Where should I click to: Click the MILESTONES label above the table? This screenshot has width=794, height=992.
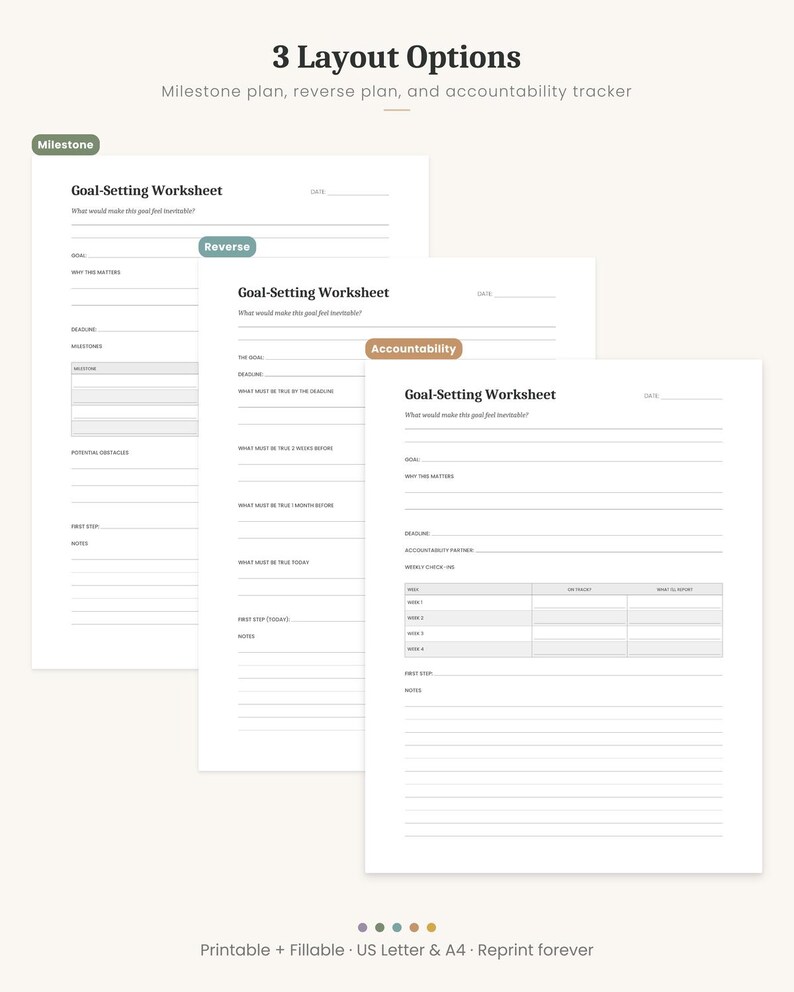[87, 346]
